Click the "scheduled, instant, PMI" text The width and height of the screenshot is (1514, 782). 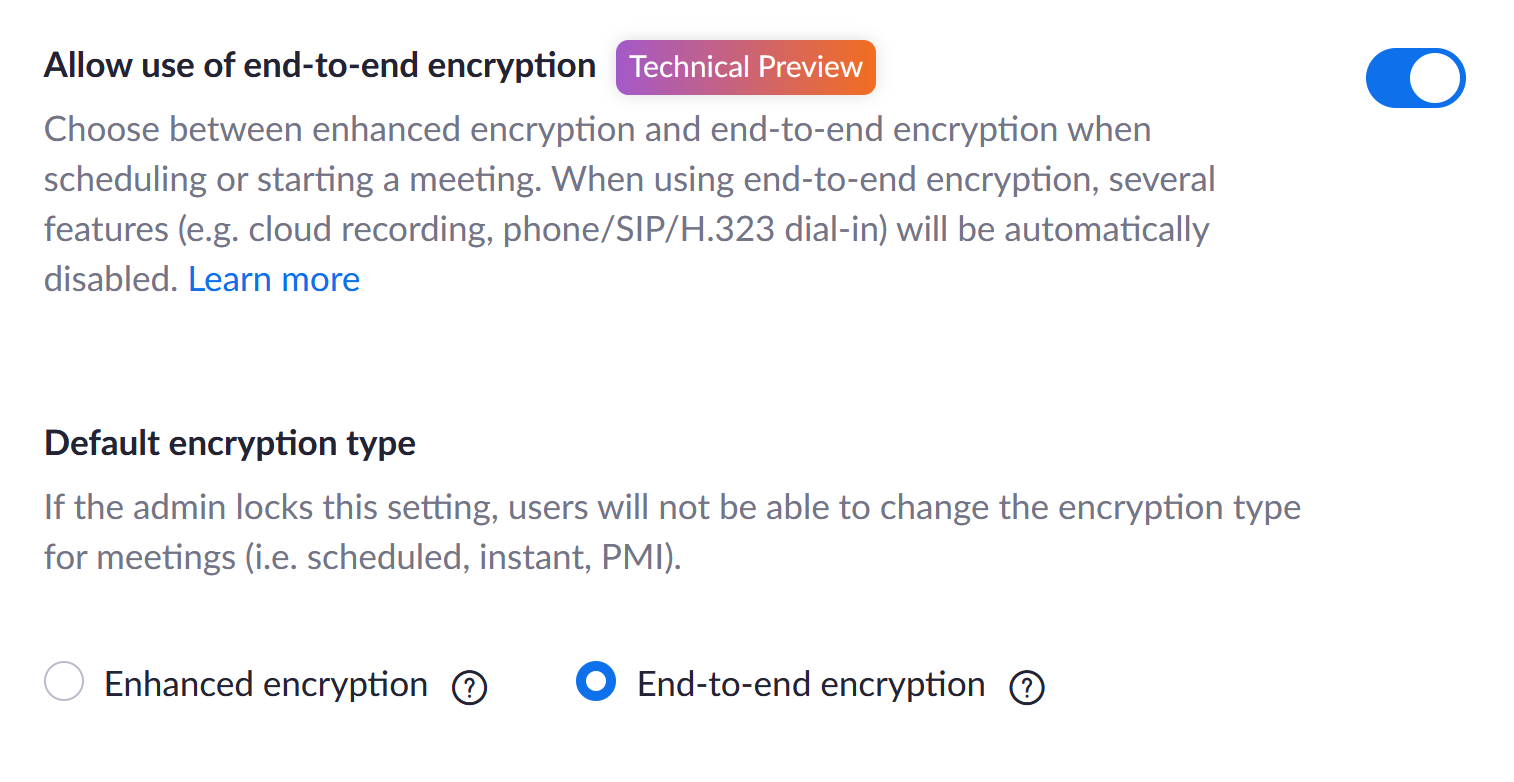pos(486,558)
